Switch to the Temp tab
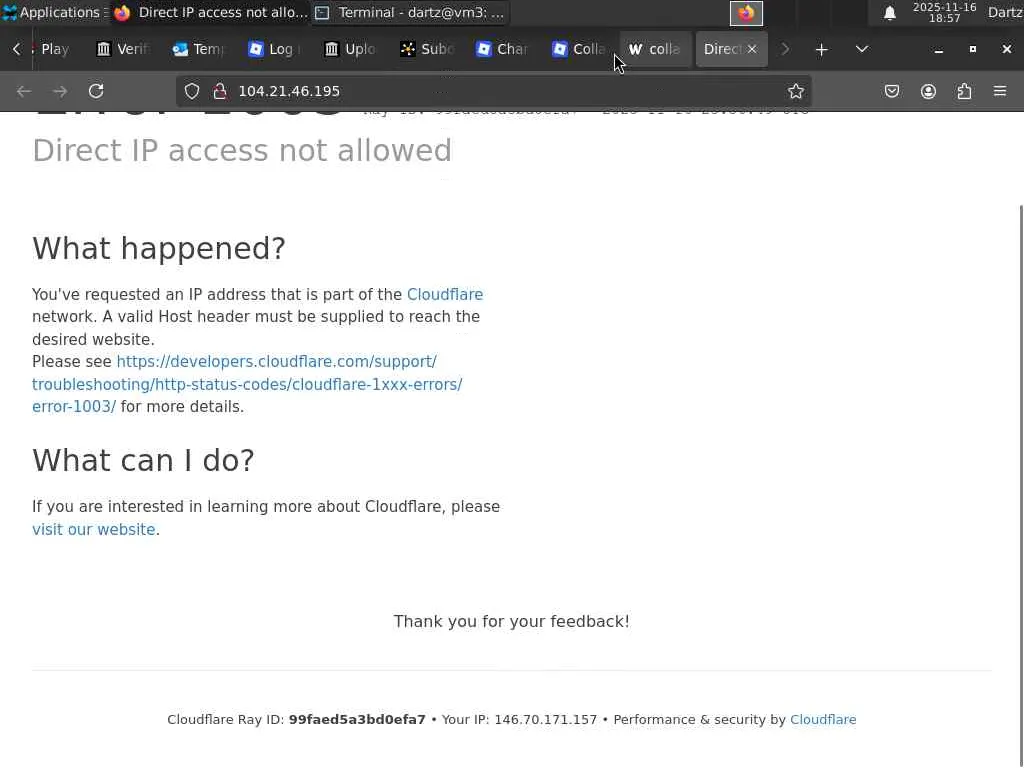The image size is (1024, 768). point(199,49)
